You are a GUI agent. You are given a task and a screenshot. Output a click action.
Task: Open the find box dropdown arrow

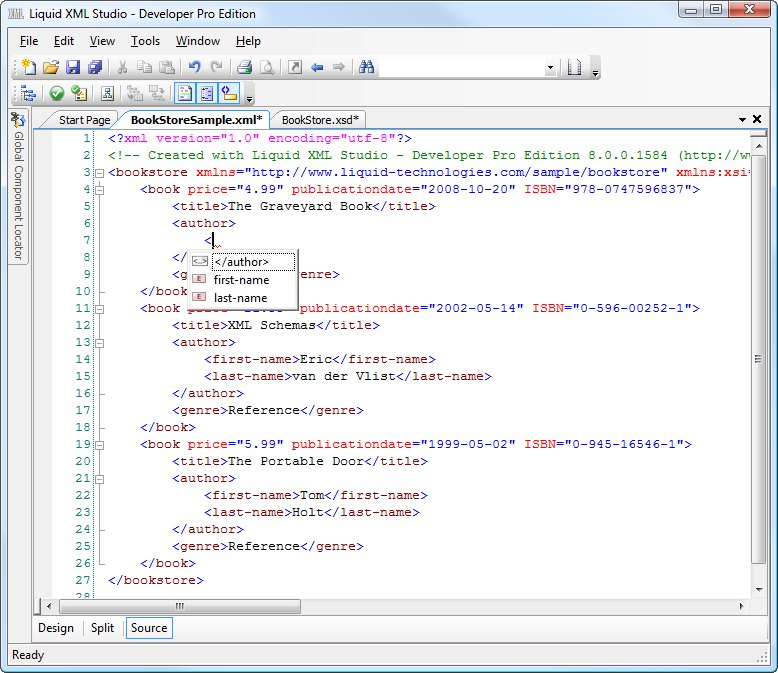pos(550,67)
